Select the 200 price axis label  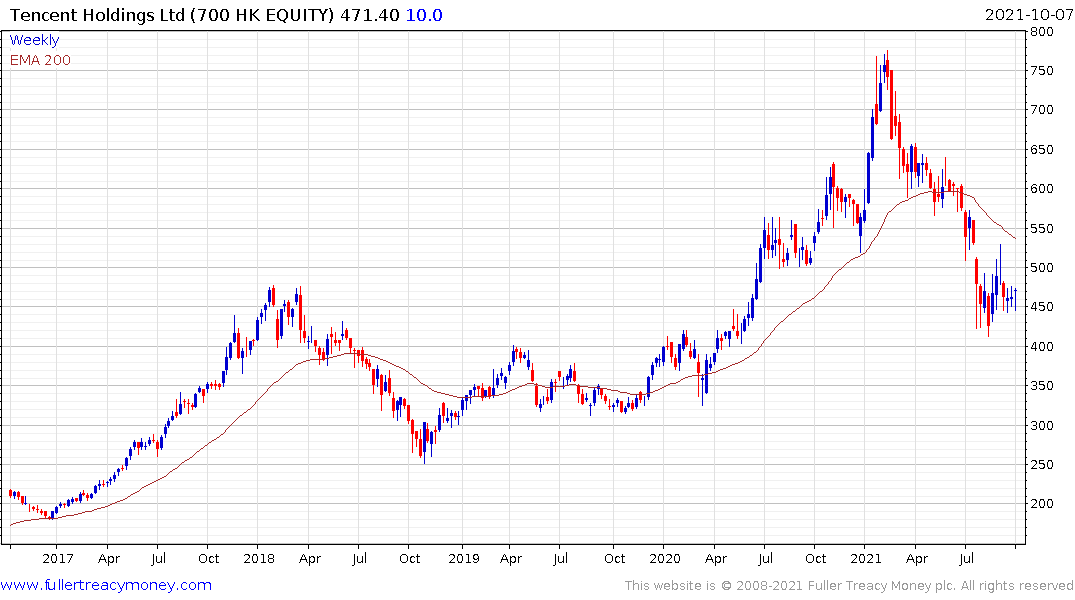[1041, 503]
